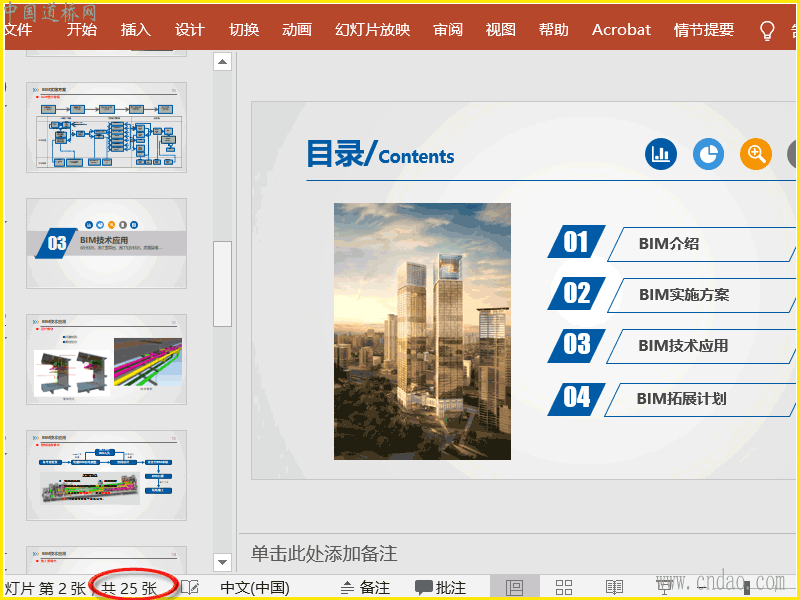Switch to the 开始 ribbon tab
The width and height of the screenshot is (800, 600).
point(82,30)
